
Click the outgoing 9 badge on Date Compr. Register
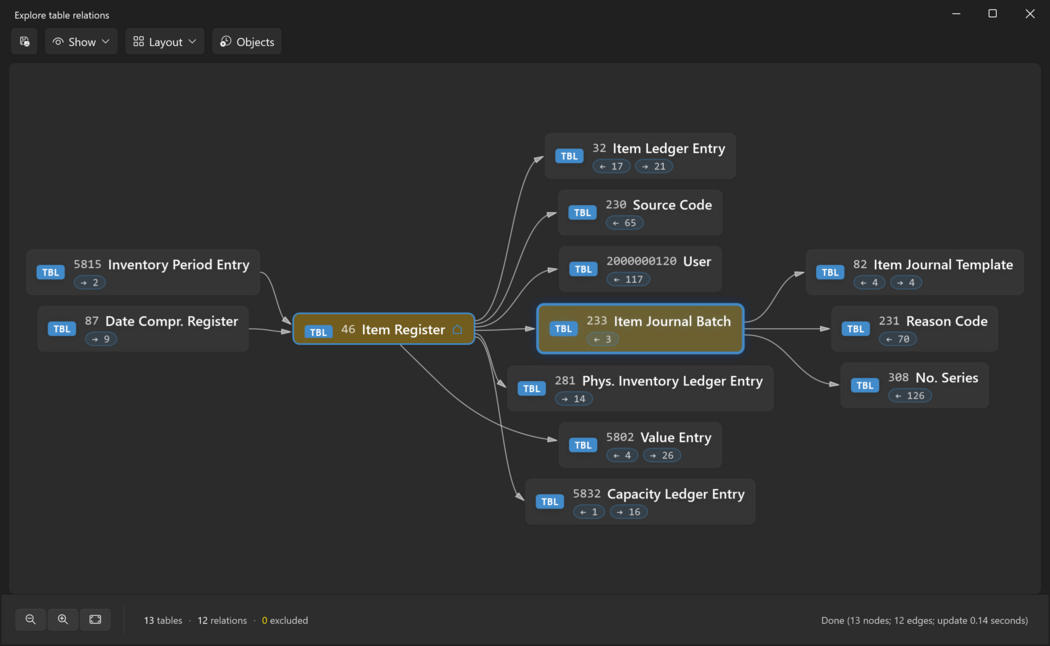click(101, 339)
